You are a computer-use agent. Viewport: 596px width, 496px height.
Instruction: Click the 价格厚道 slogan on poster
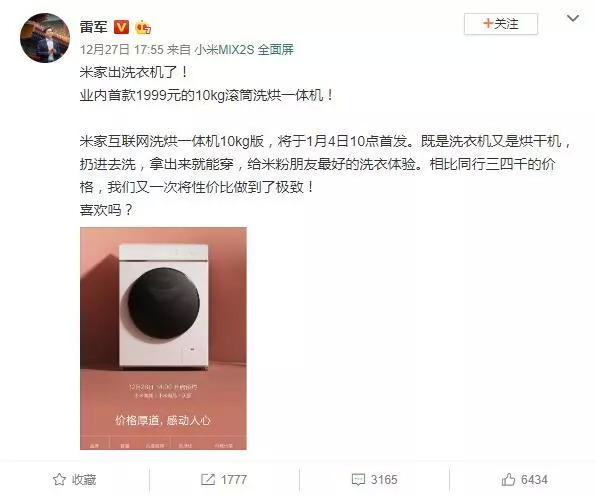pyautogui.click(x=163, y=420)
